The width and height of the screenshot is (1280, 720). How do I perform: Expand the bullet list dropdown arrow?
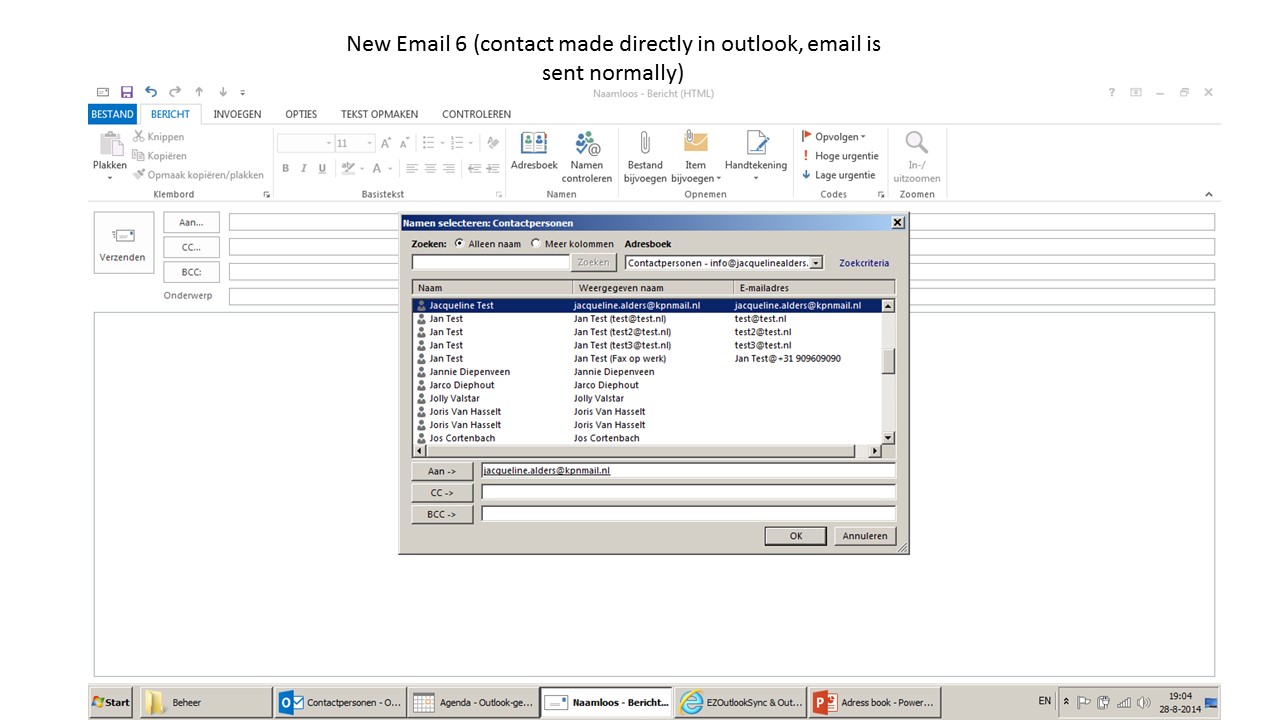point(441,143)
